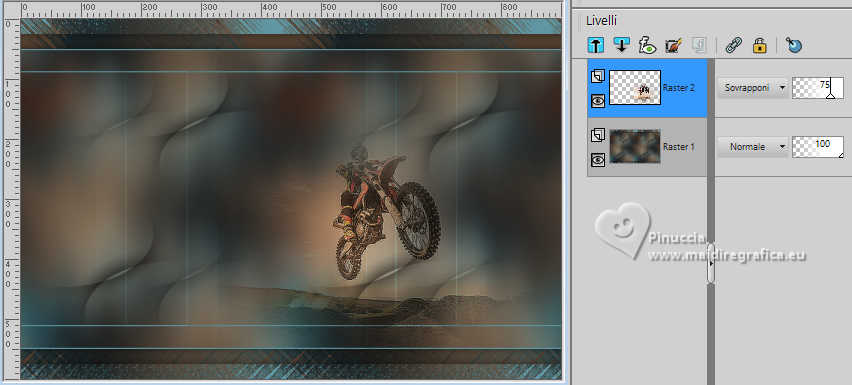The image size is (852, 385).
Task: Click the padlock lock transparency icon
Action: pos(759,46)
